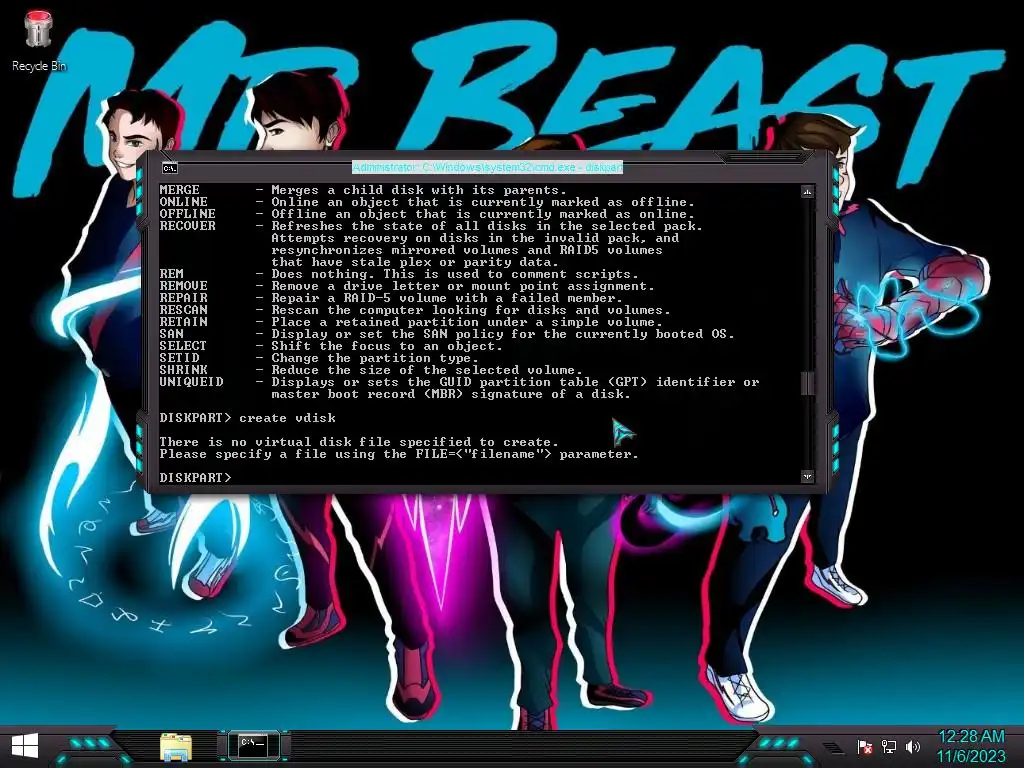Click 'There is no virtual disk file specified' line
Viewport: 1024px width, 768px height.
pos(359,442)
